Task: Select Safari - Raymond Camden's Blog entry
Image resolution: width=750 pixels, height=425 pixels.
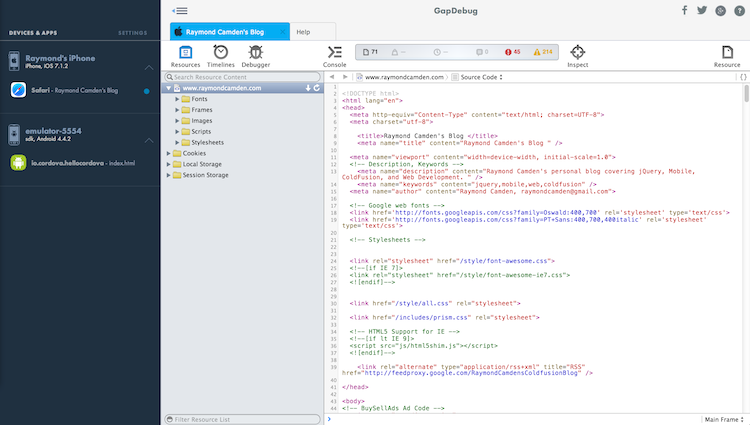Action: [75, 90]
